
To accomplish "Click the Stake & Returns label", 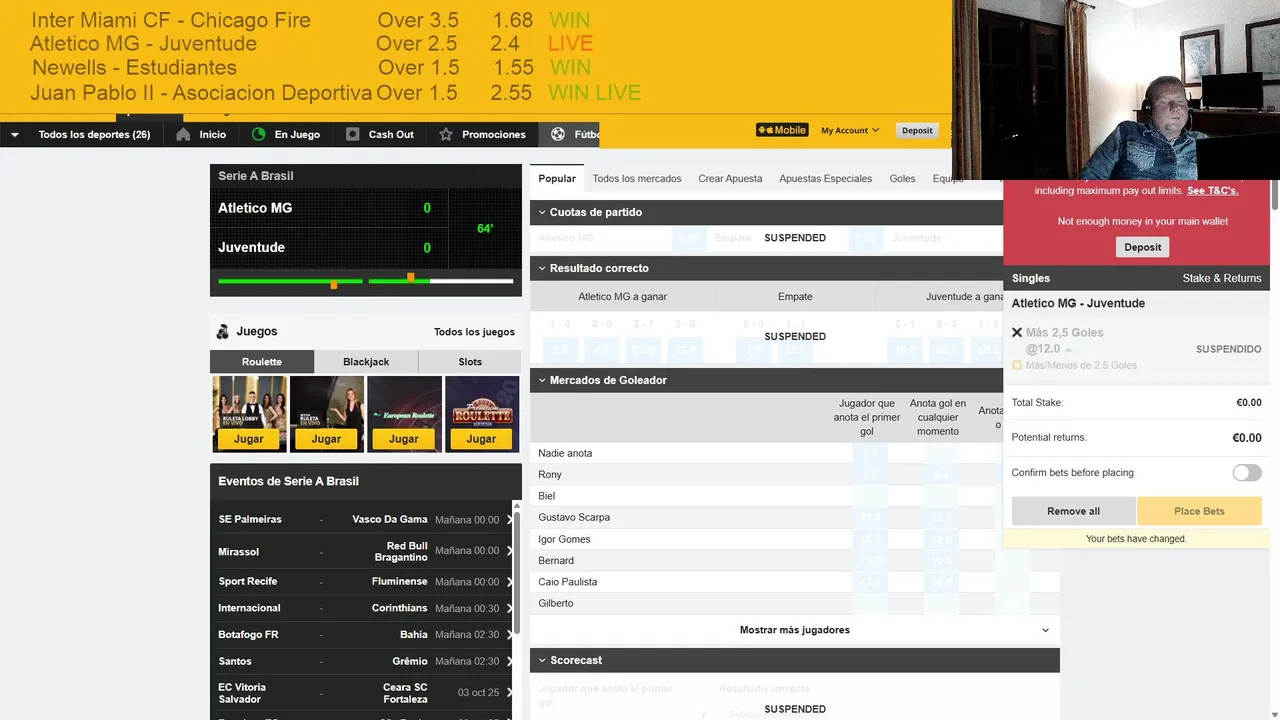I will click(x=1222, y=278).
